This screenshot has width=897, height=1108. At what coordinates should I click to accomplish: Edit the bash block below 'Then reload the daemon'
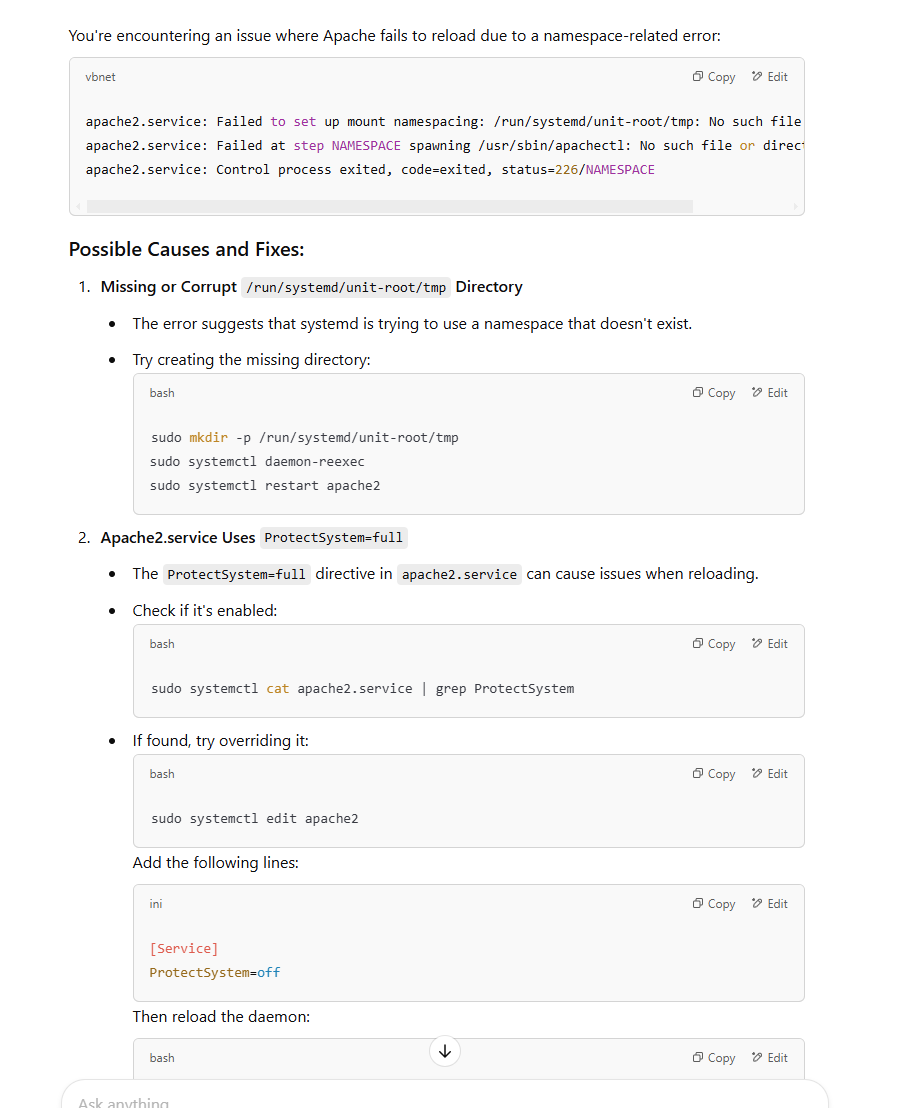click(770, 1058)
